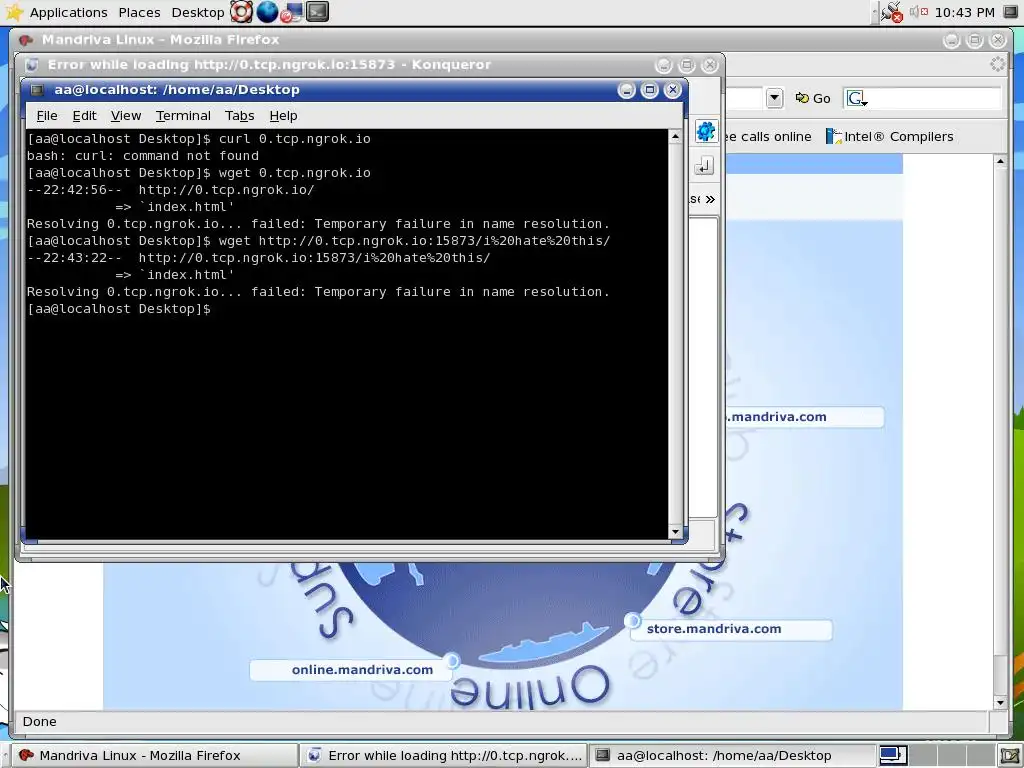The width and height of the screenshot is (1024, 768).
Task: Minimize the terminal window
Action: click(626, 90)
